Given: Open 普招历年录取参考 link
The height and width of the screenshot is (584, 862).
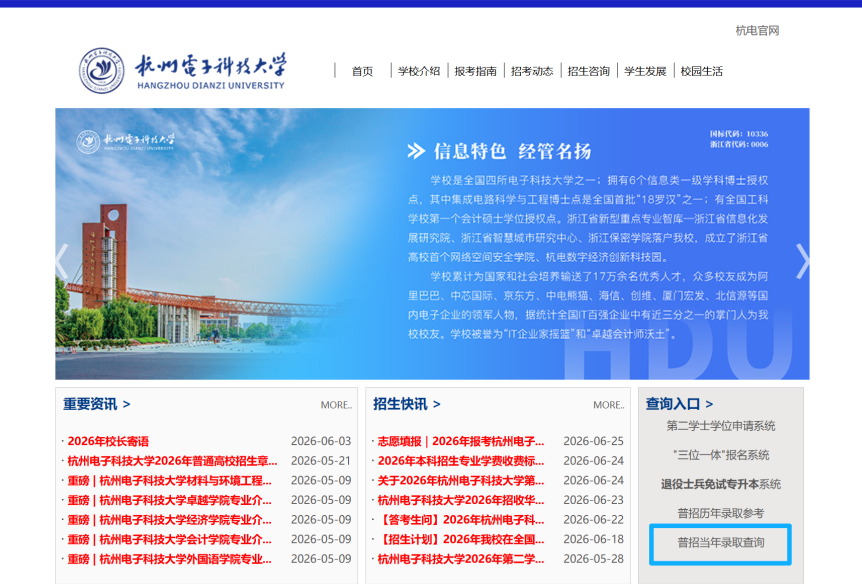Looking at the screenshot, I should 721,513.
